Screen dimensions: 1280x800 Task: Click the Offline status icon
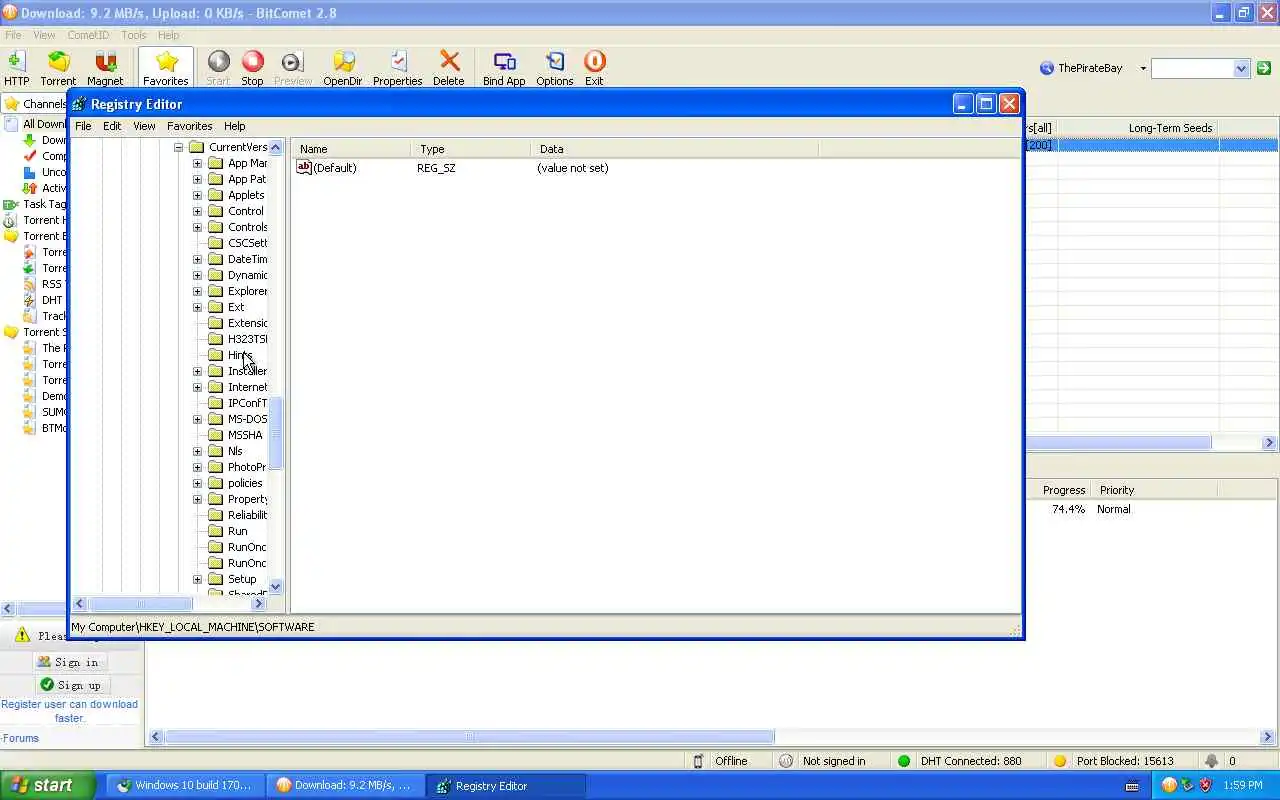point(698,761)
